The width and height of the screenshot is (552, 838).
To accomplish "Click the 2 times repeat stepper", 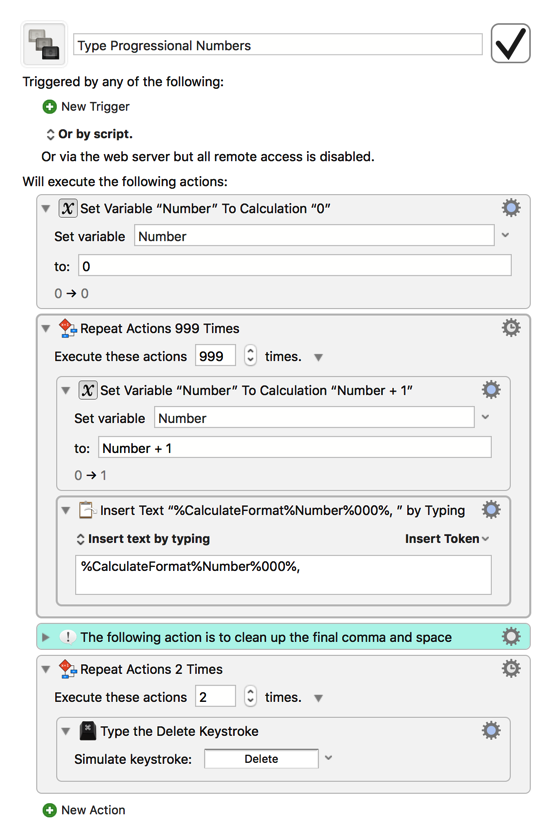I will (x=250, y=696).
